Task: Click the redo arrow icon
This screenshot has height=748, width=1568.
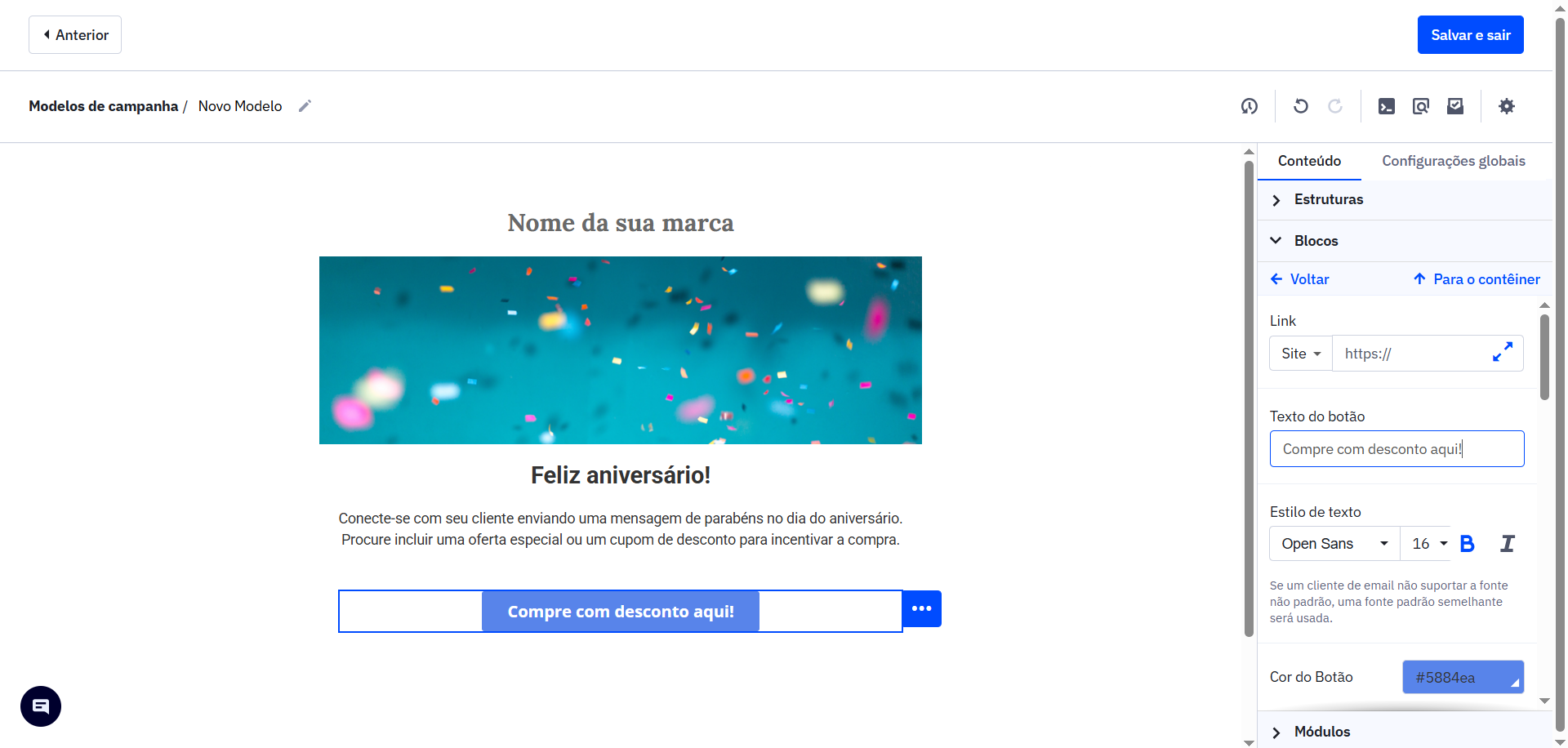Action: click(1336, 106)
